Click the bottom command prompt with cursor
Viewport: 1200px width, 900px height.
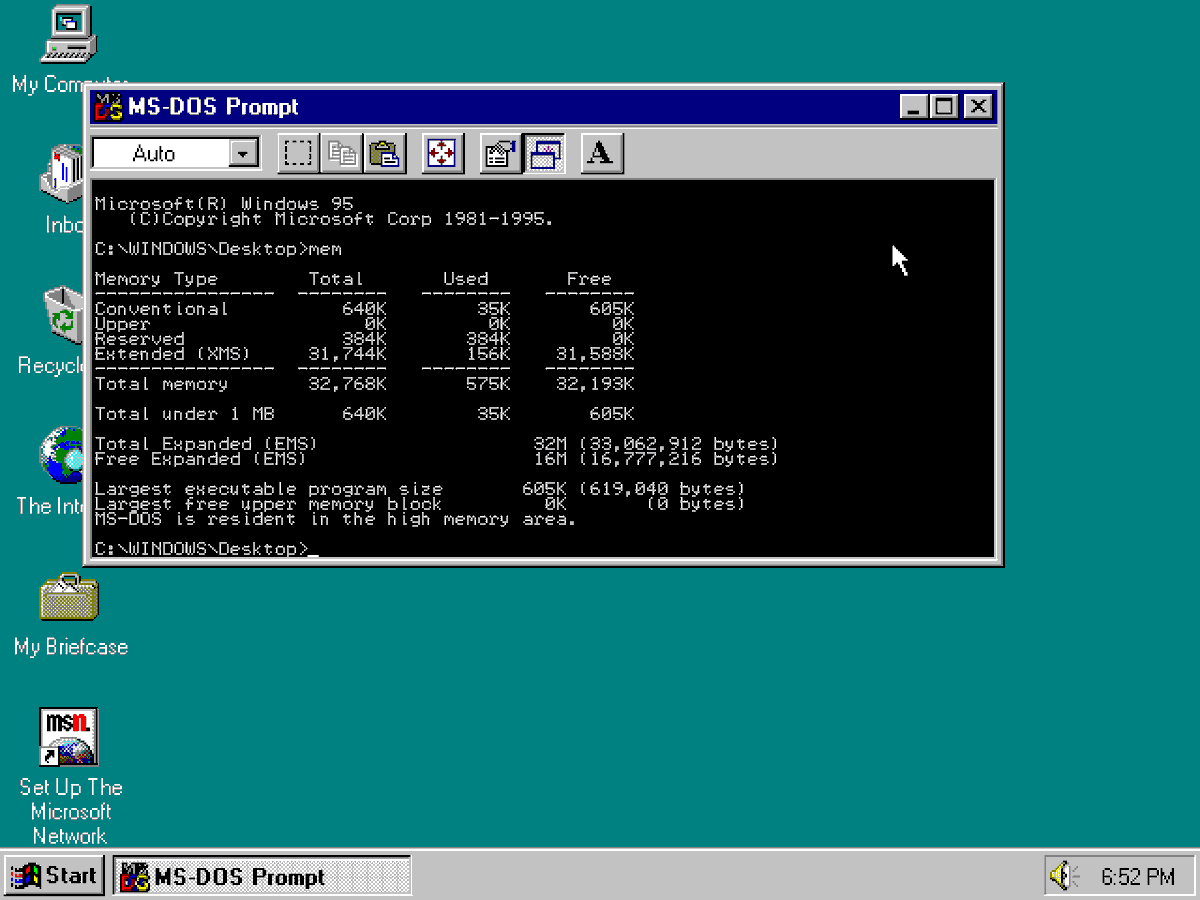[207, 549]
